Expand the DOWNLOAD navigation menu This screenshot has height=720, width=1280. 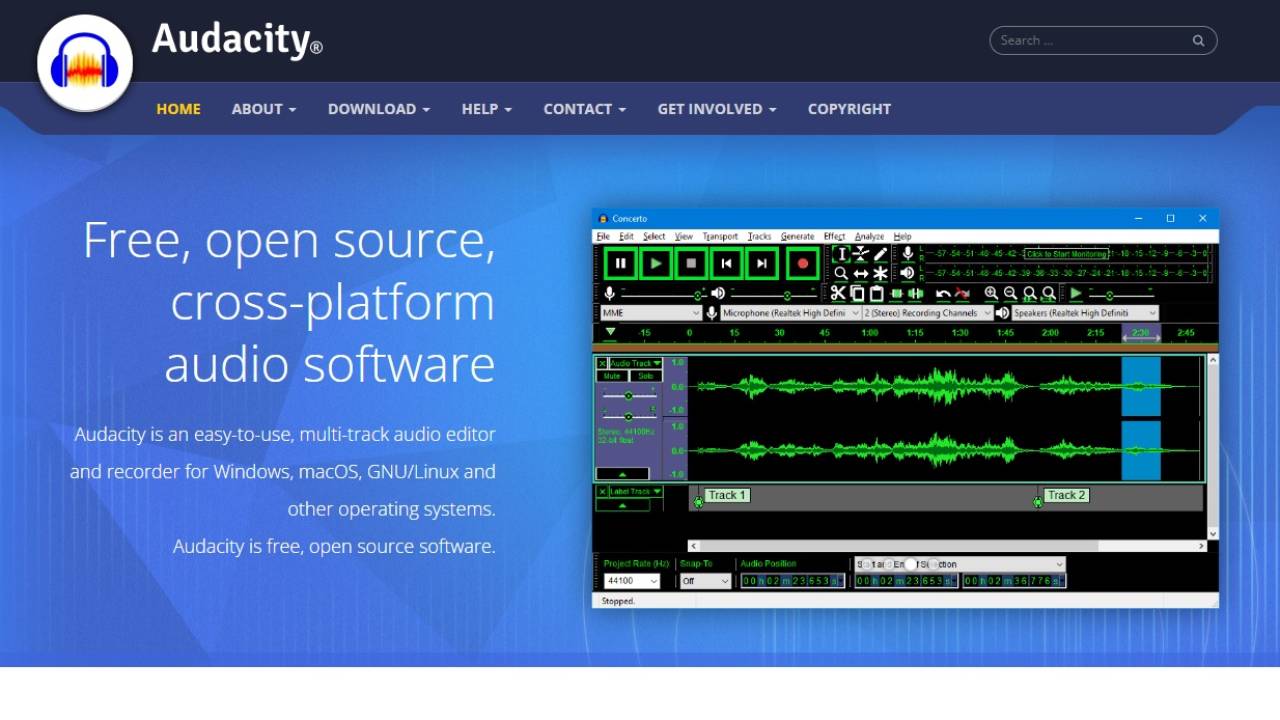(379, 109)
